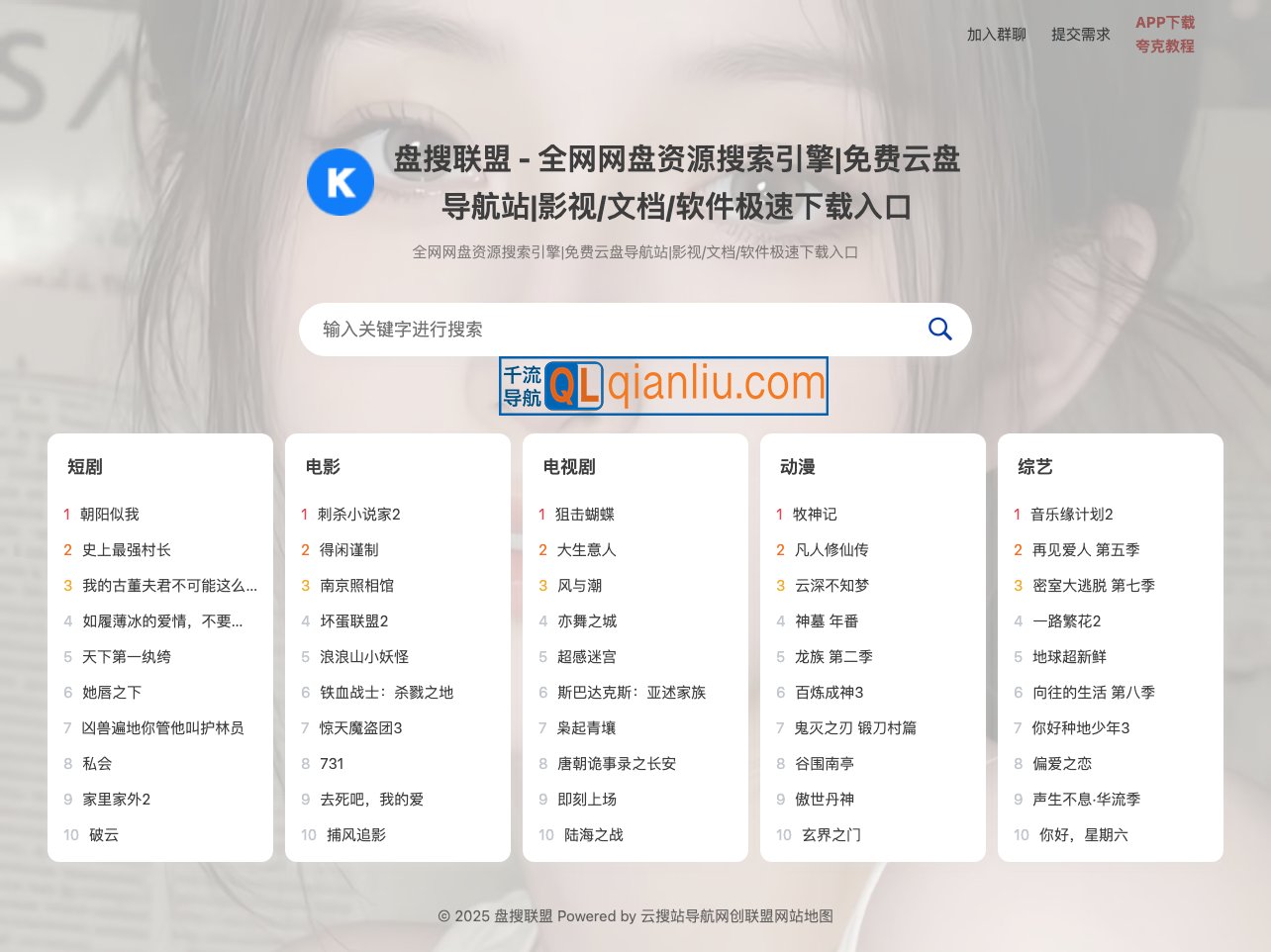Click the keyword search input field

click(x=594, y=329)
